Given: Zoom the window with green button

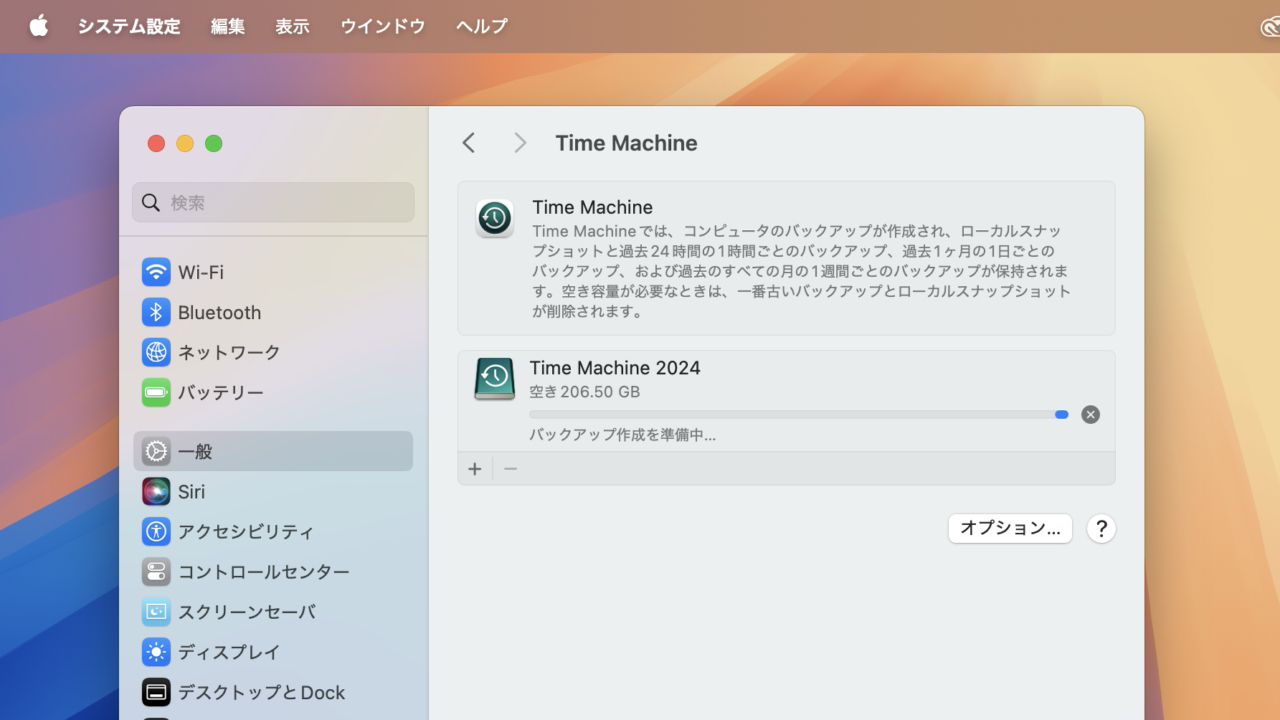Looking at the screenshot, I should pos(213,144).
